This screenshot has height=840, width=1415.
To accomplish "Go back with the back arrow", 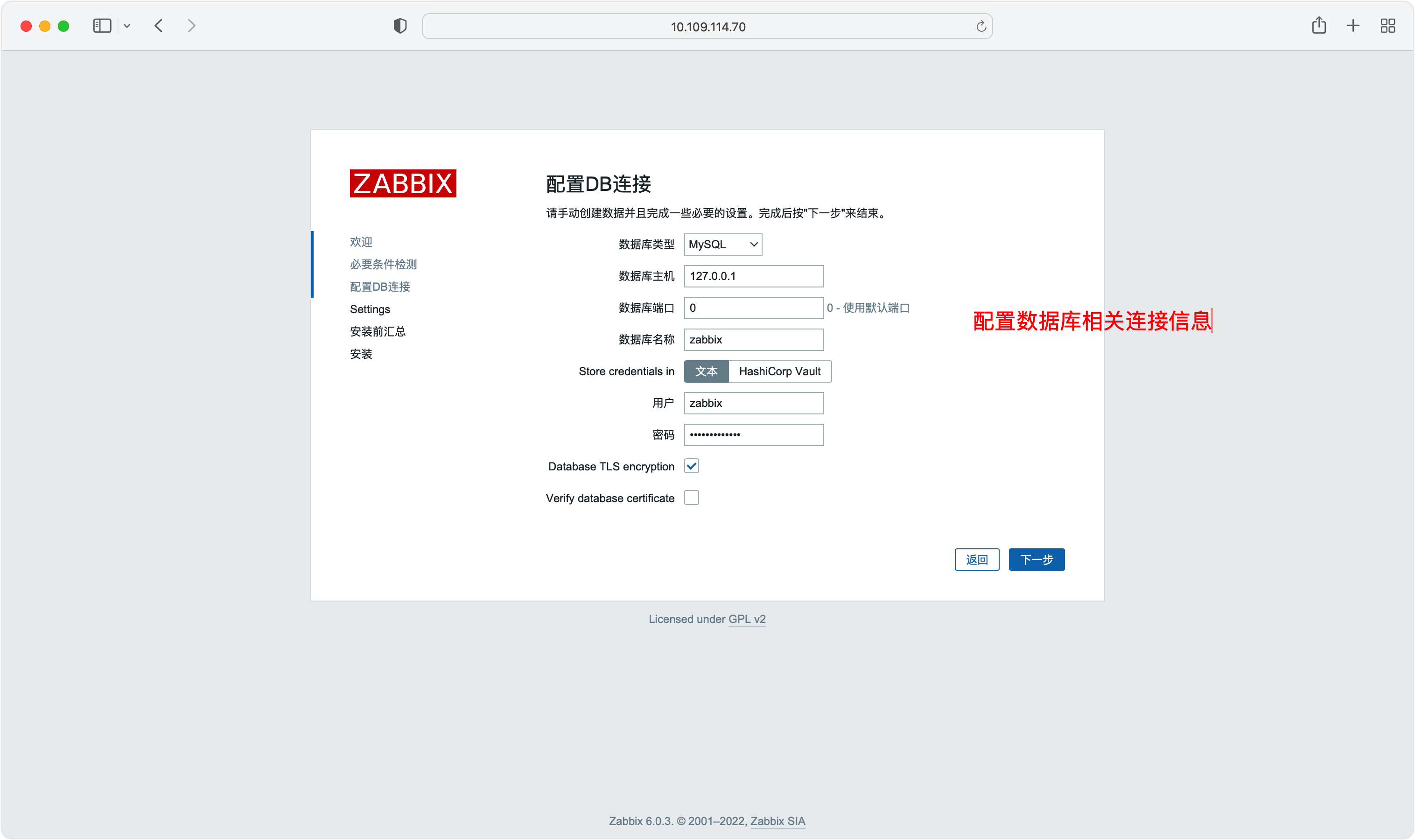I will 159,26.
